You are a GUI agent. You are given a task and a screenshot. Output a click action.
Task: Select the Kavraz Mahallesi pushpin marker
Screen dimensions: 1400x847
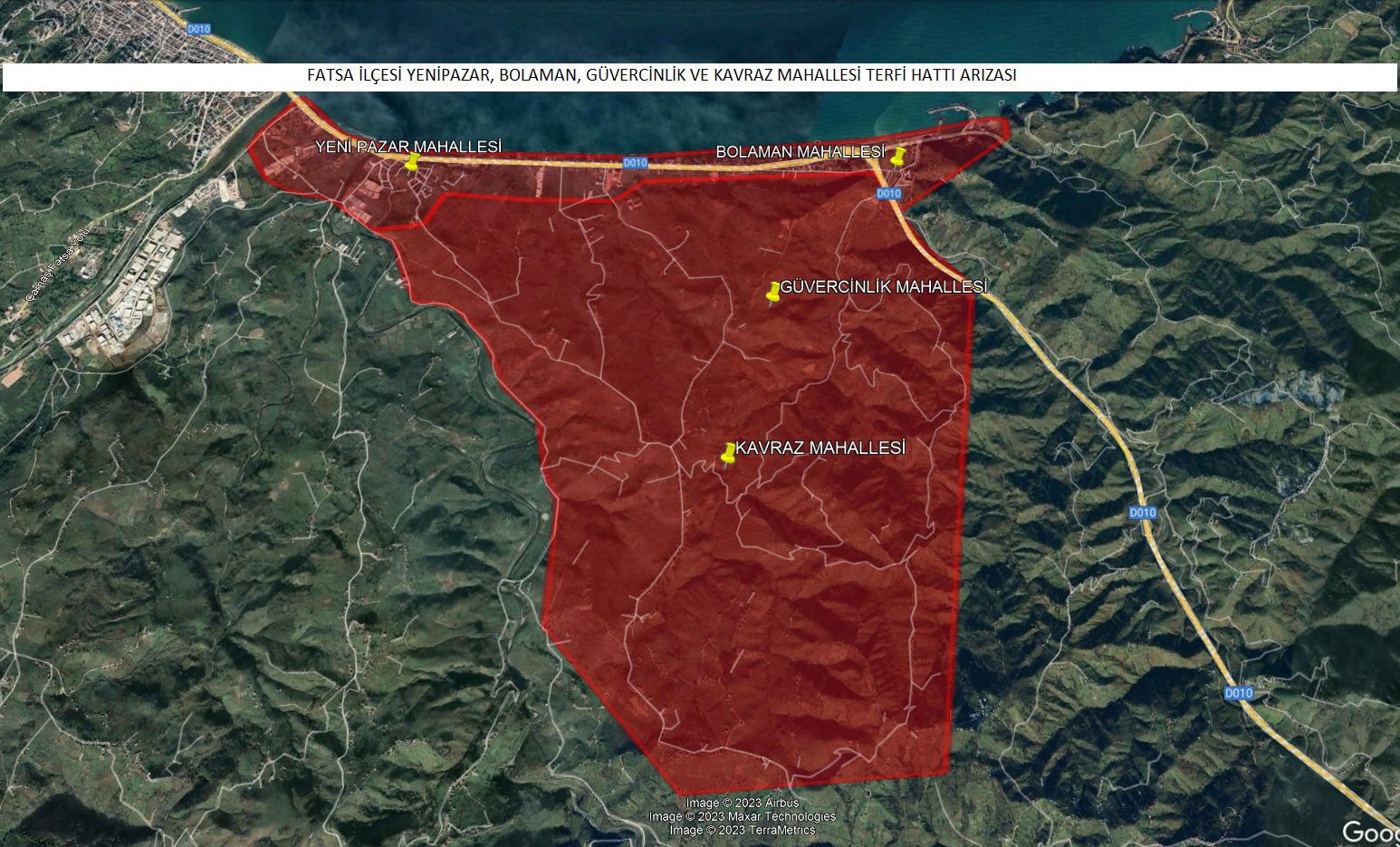(x=728, y=454)
